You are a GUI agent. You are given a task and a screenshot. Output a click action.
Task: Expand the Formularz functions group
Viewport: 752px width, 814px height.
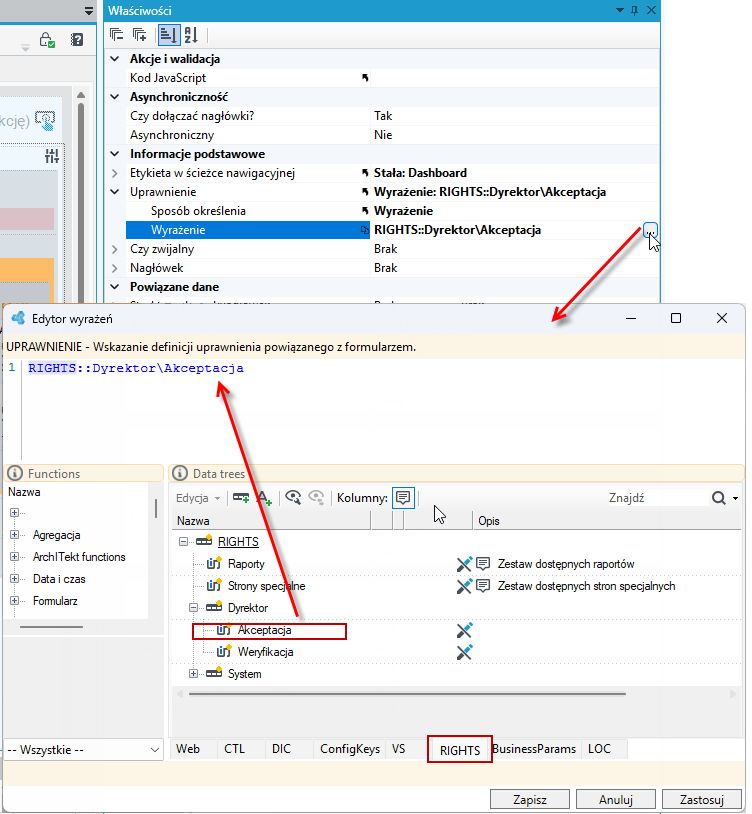pos(14,601)
